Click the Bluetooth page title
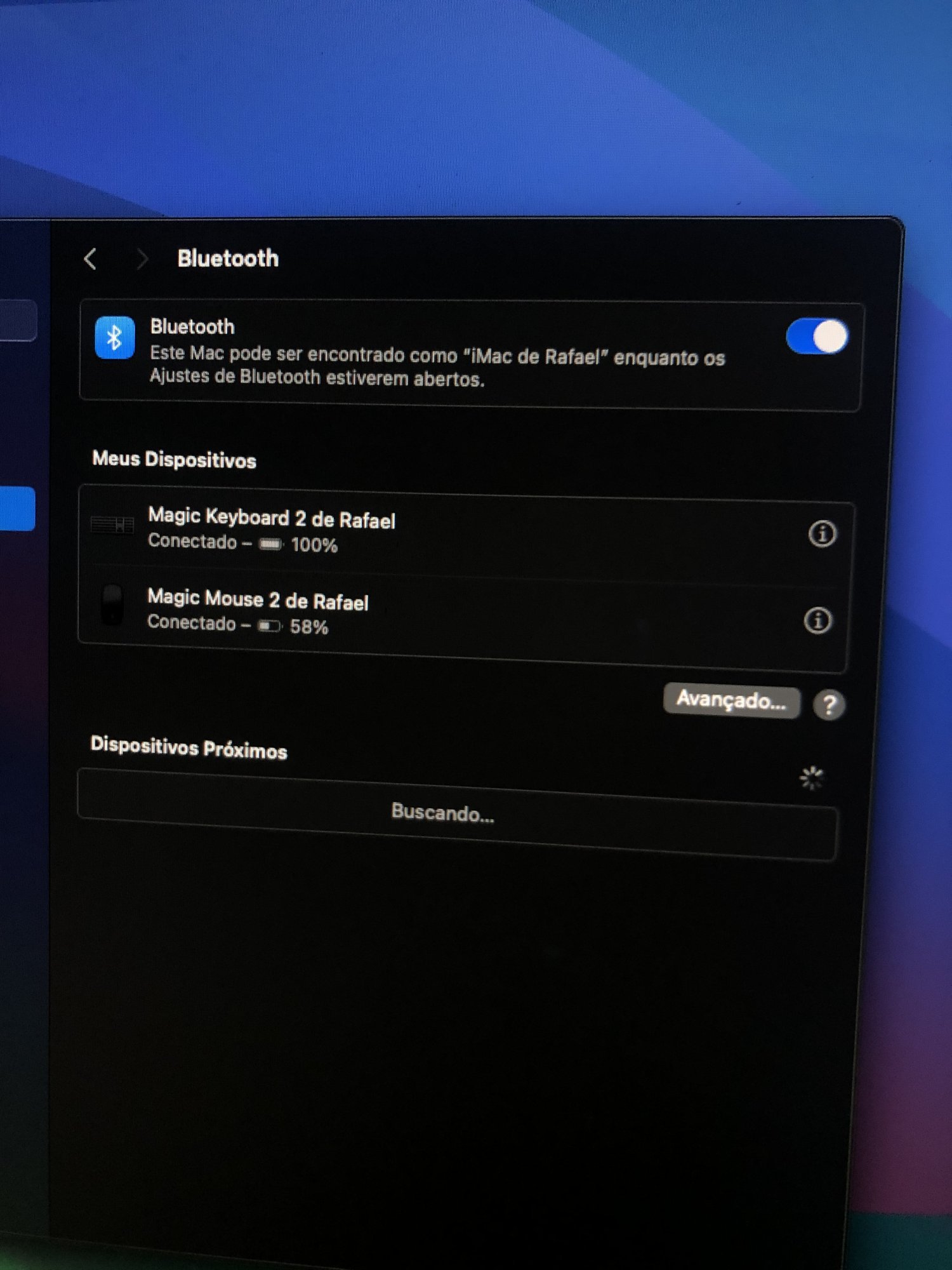 click(228, 258)
